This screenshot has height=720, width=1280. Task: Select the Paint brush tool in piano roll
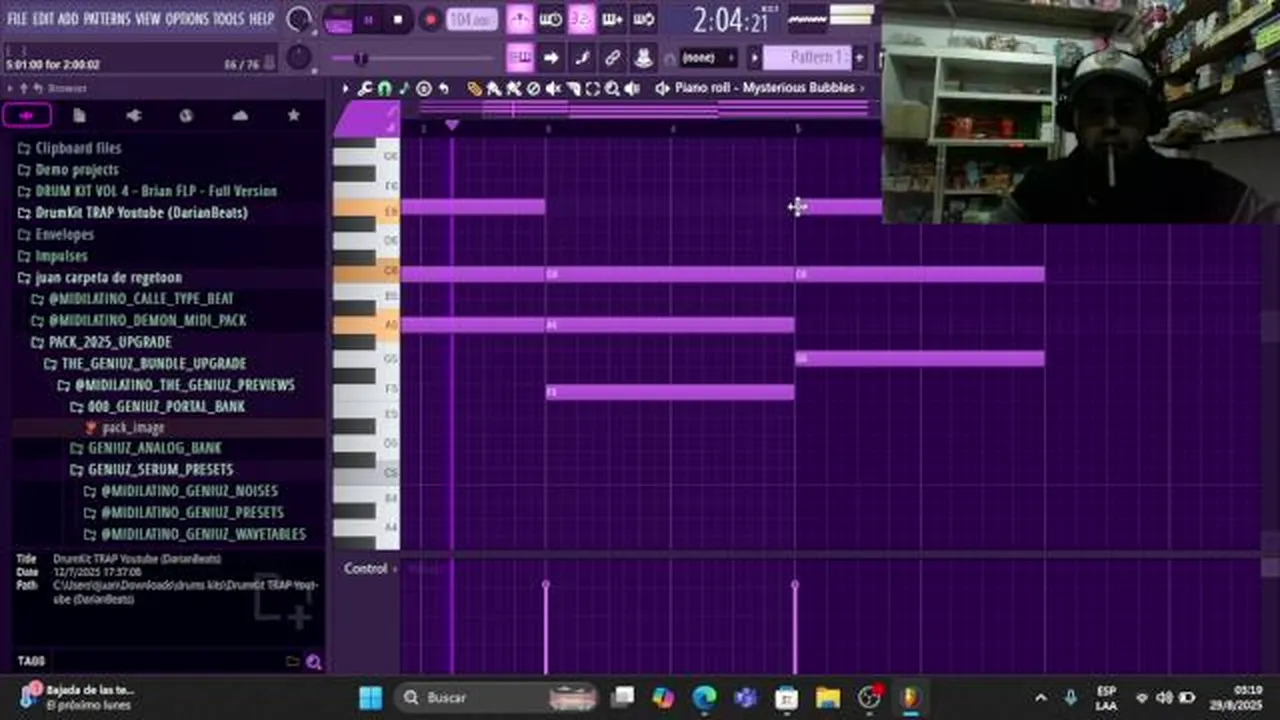click(494, 89)
